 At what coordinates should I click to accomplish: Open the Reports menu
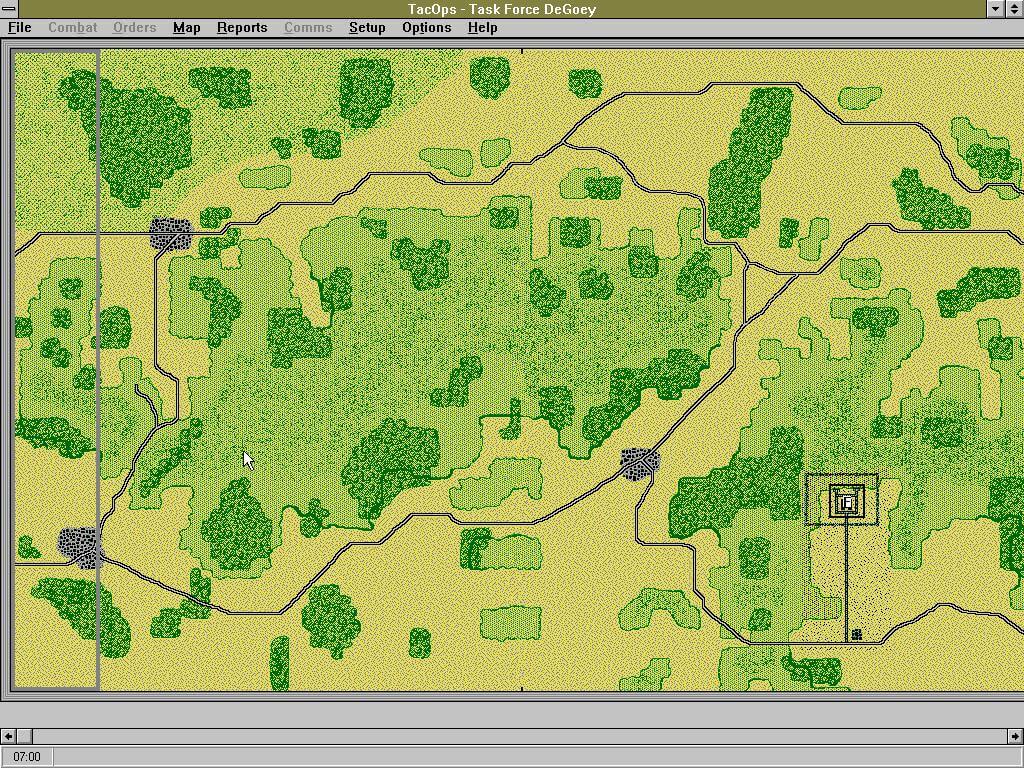click(242, 27)
